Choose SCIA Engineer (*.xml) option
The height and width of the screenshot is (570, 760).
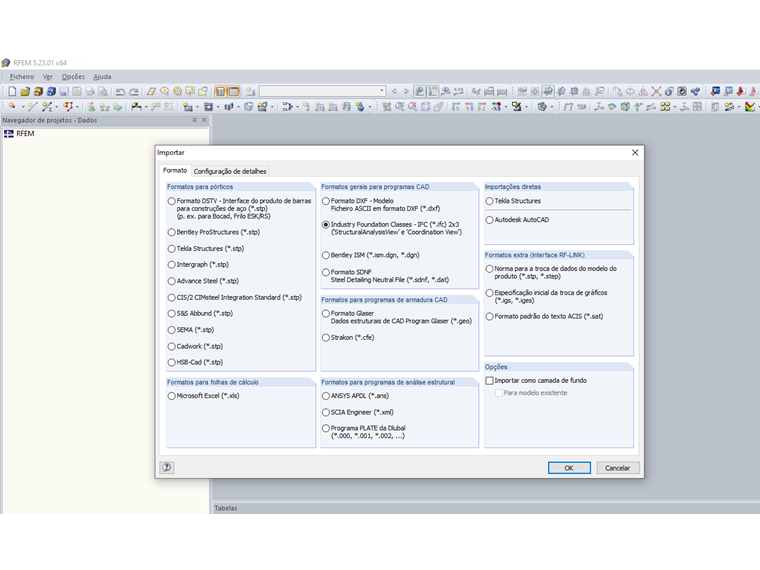(x=326, y=412)
